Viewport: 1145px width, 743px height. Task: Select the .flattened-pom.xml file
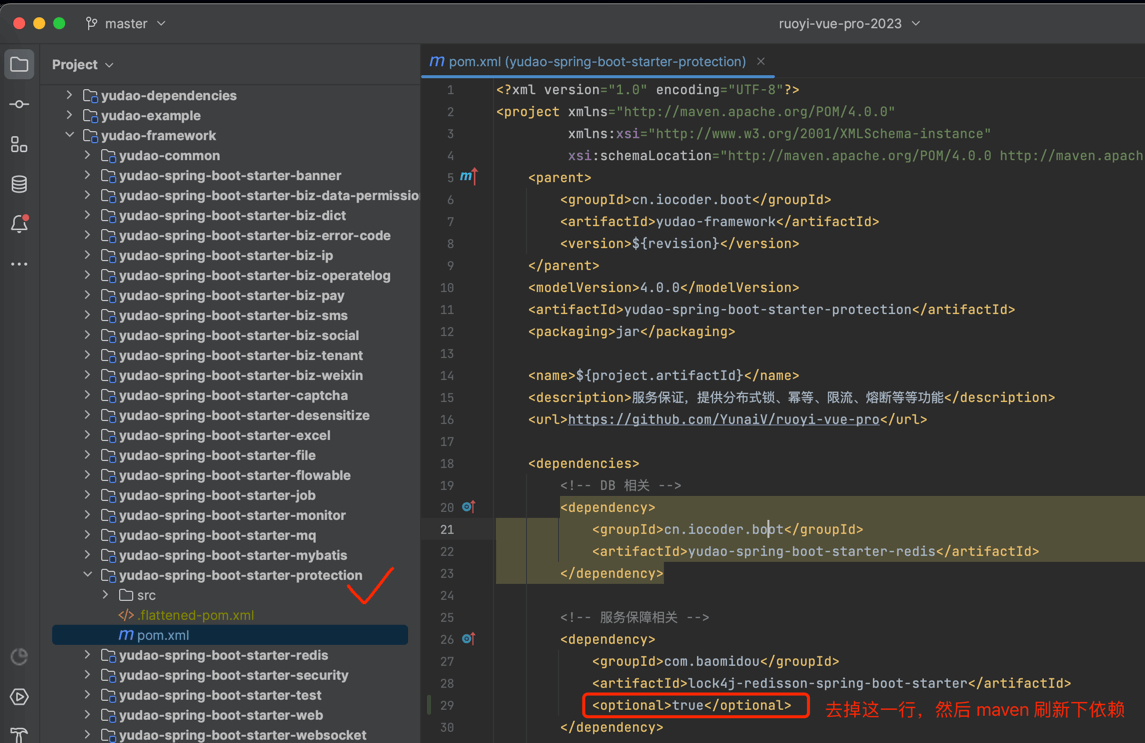[195, 615]
